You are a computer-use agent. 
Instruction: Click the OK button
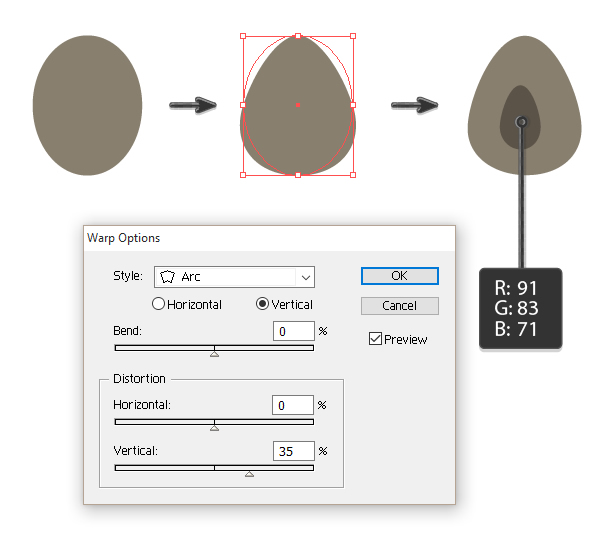tap(399, 276)
